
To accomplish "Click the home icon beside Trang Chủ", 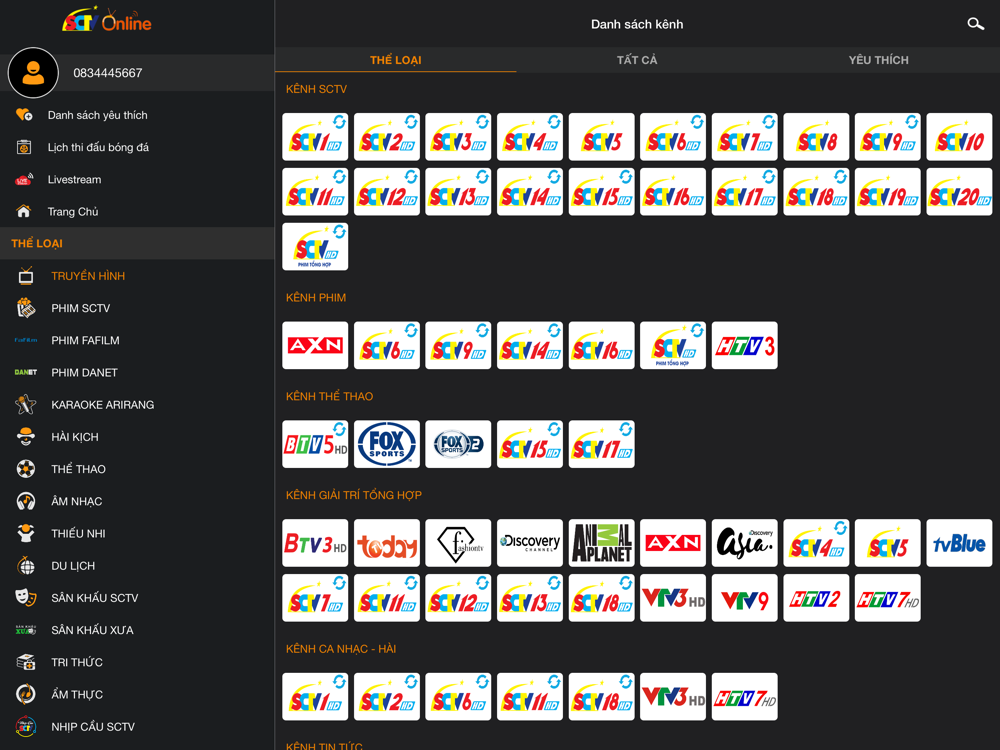I will coord(24,211).
